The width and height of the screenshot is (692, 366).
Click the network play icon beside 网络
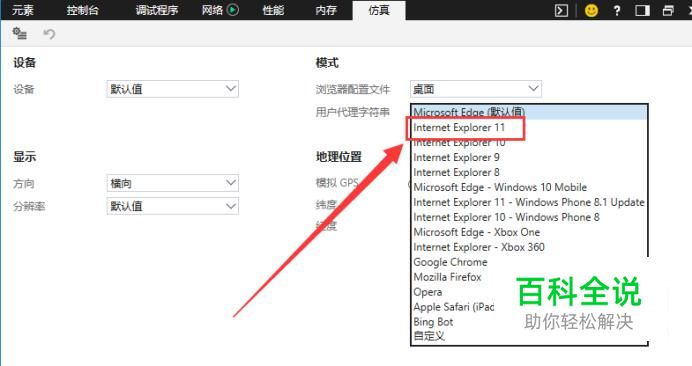[x=233, y=10]
